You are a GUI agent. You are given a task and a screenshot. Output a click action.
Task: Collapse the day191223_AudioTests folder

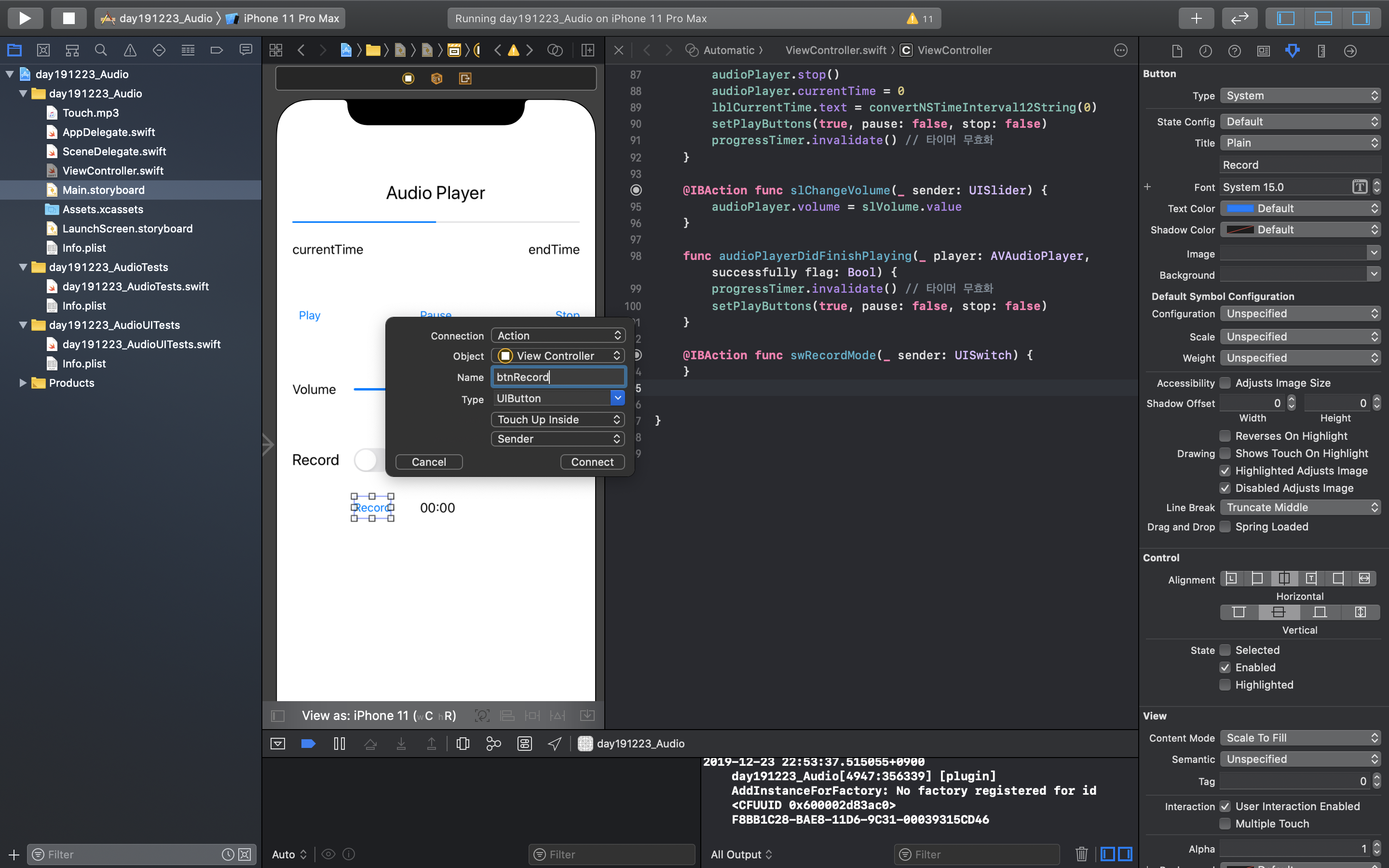click(x=24, y=267)
